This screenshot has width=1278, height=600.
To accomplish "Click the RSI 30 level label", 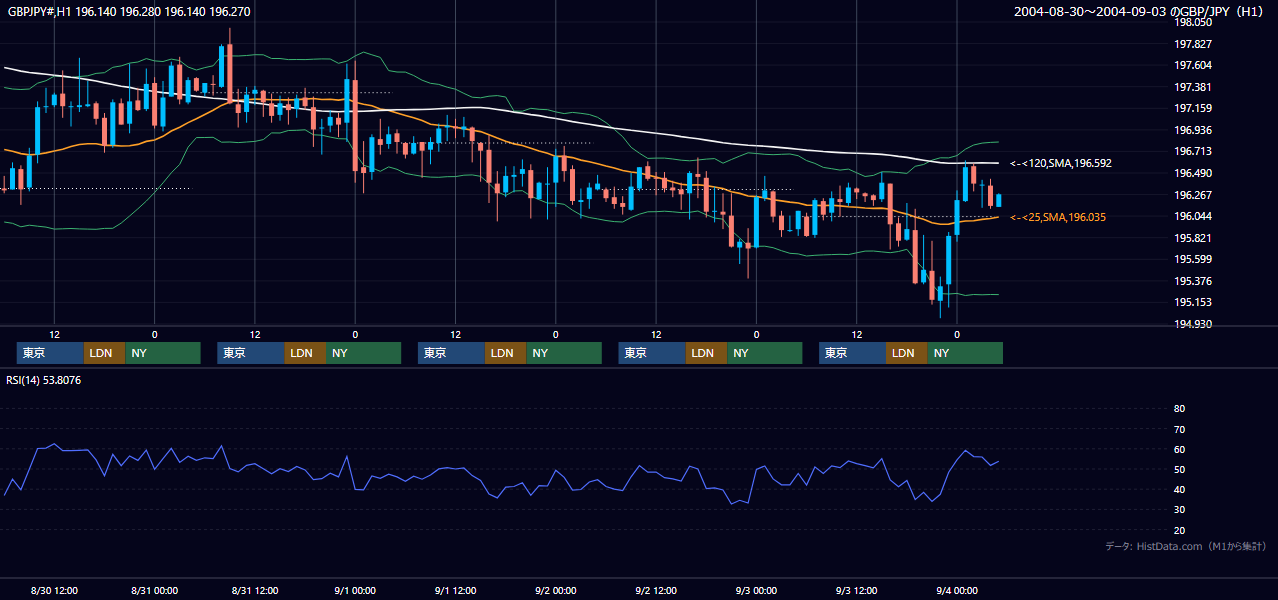I will [1179, 510].
